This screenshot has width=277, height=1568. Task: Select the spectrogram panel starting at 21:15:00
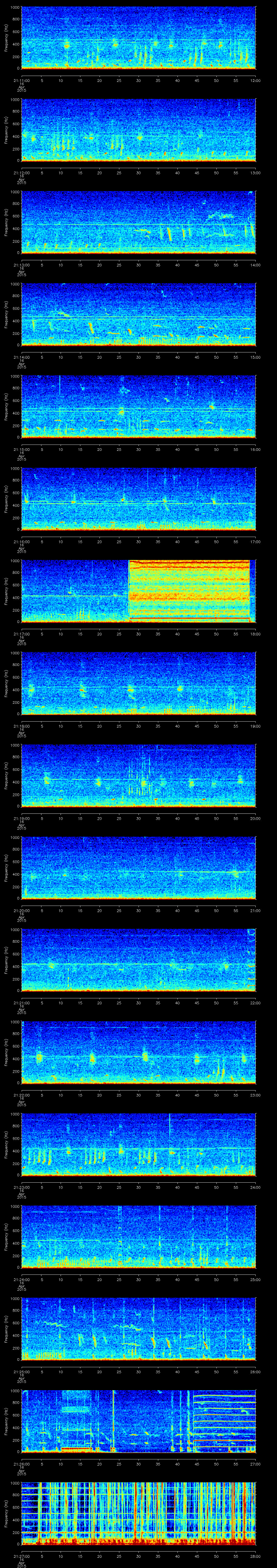point(138,407)
